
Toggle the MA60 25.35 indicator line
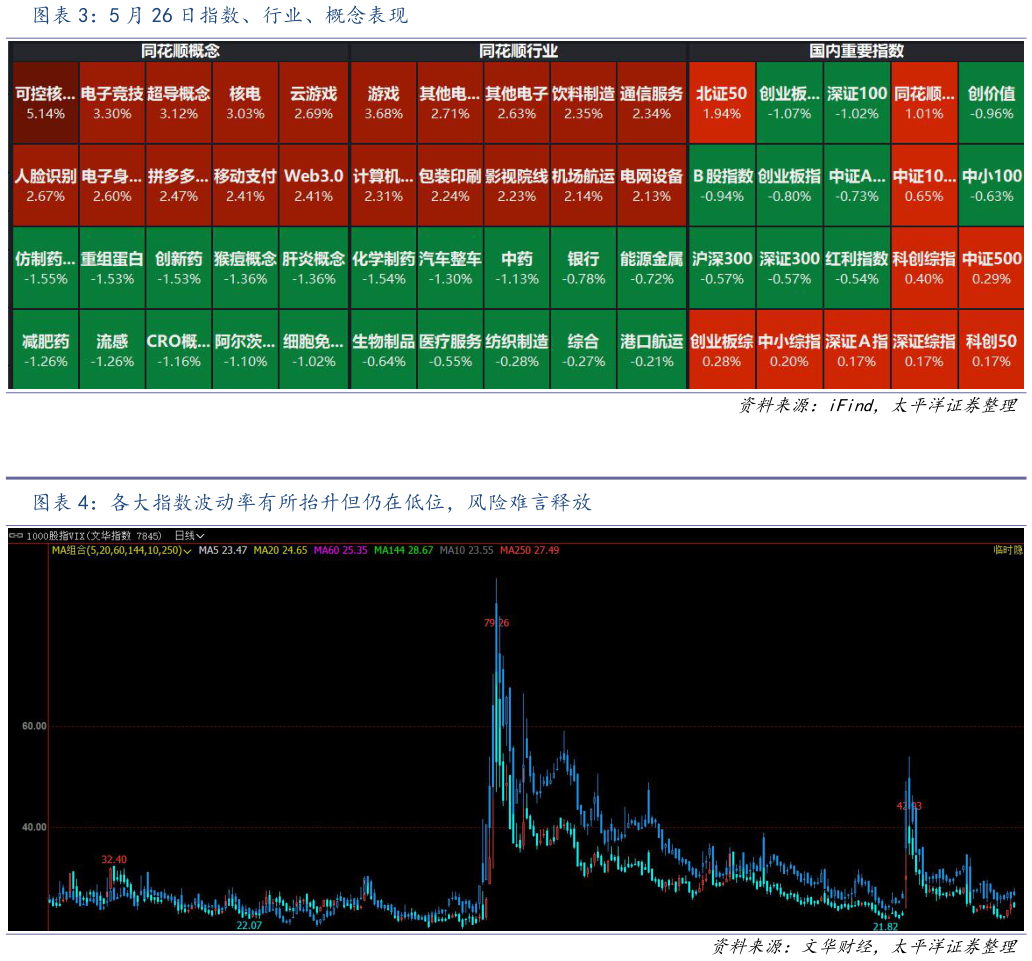(x=341, y=550)
